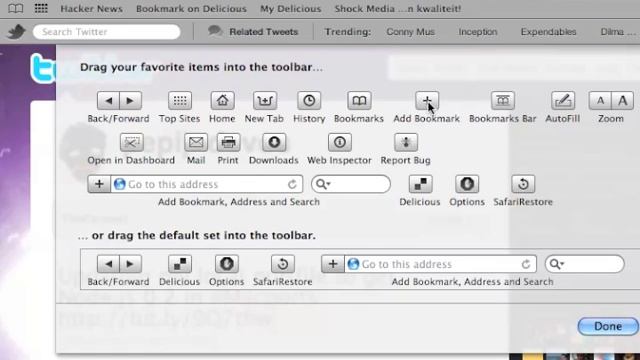Click the Options icon in default set
Image resolution: width=640 pixels, height=360 pixels.
(x=227, y=264)
